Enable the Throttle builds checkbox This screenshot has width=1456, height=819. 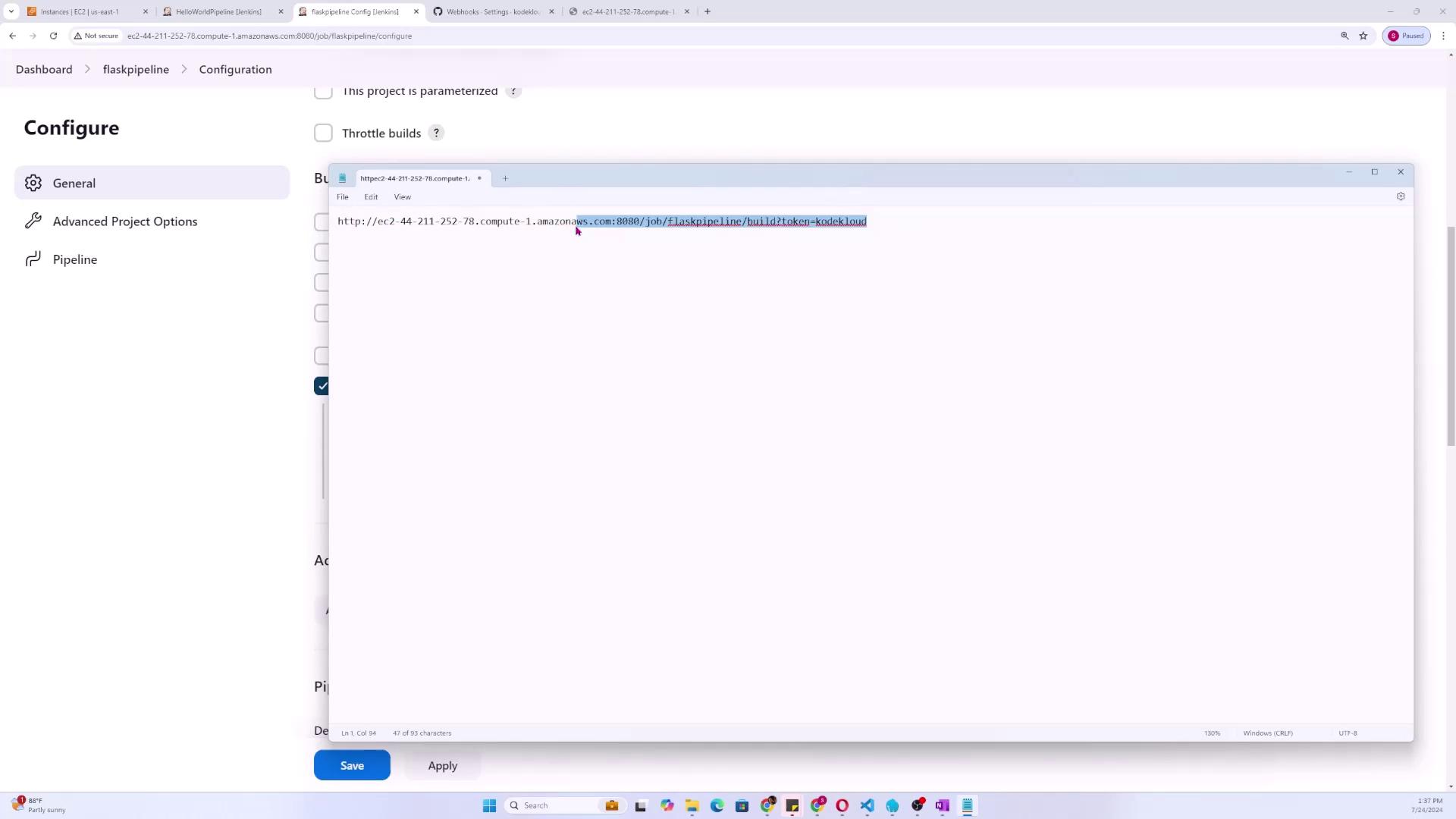coord(323,133)
